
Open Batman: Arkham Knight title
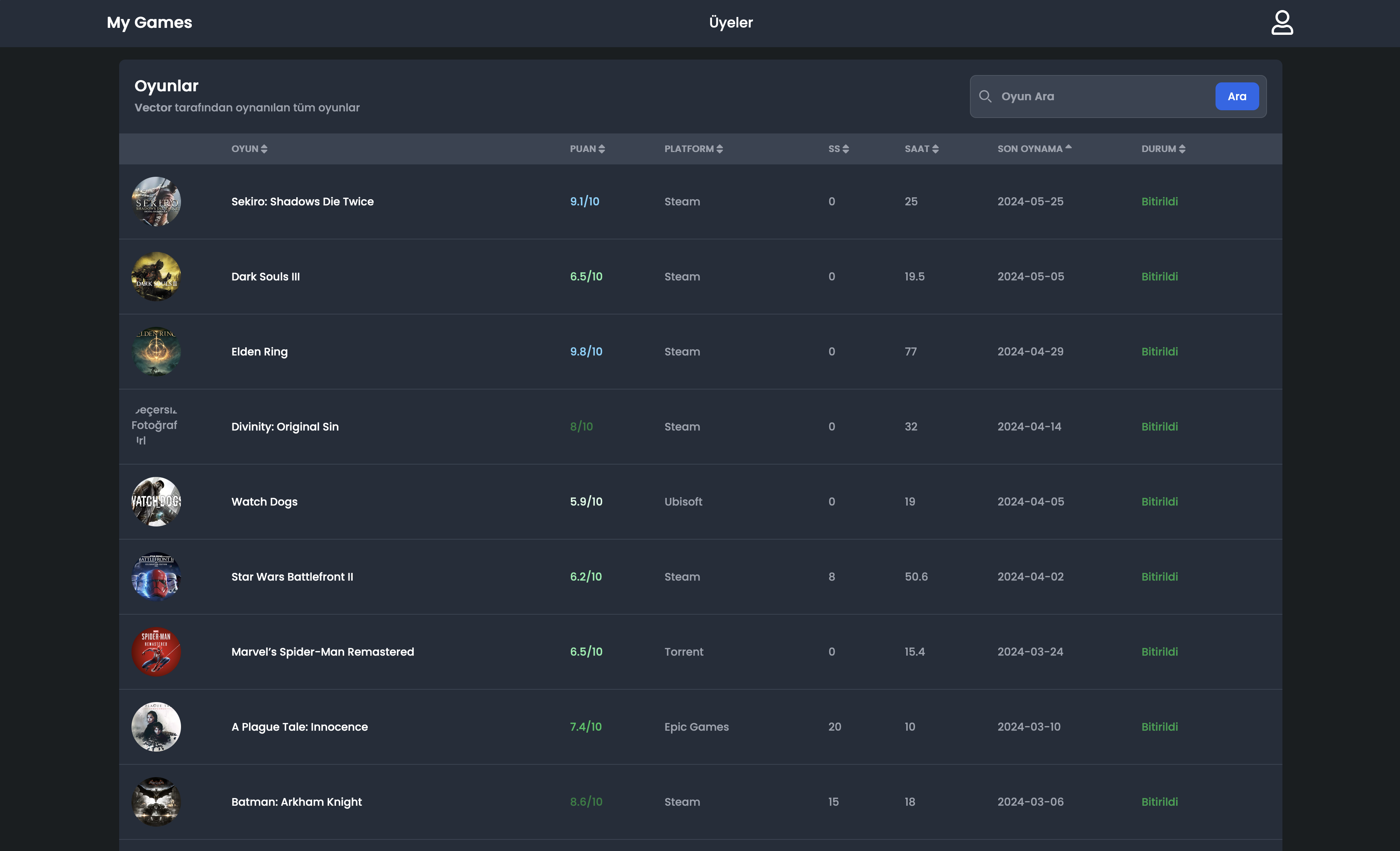(x=297, y=802)
